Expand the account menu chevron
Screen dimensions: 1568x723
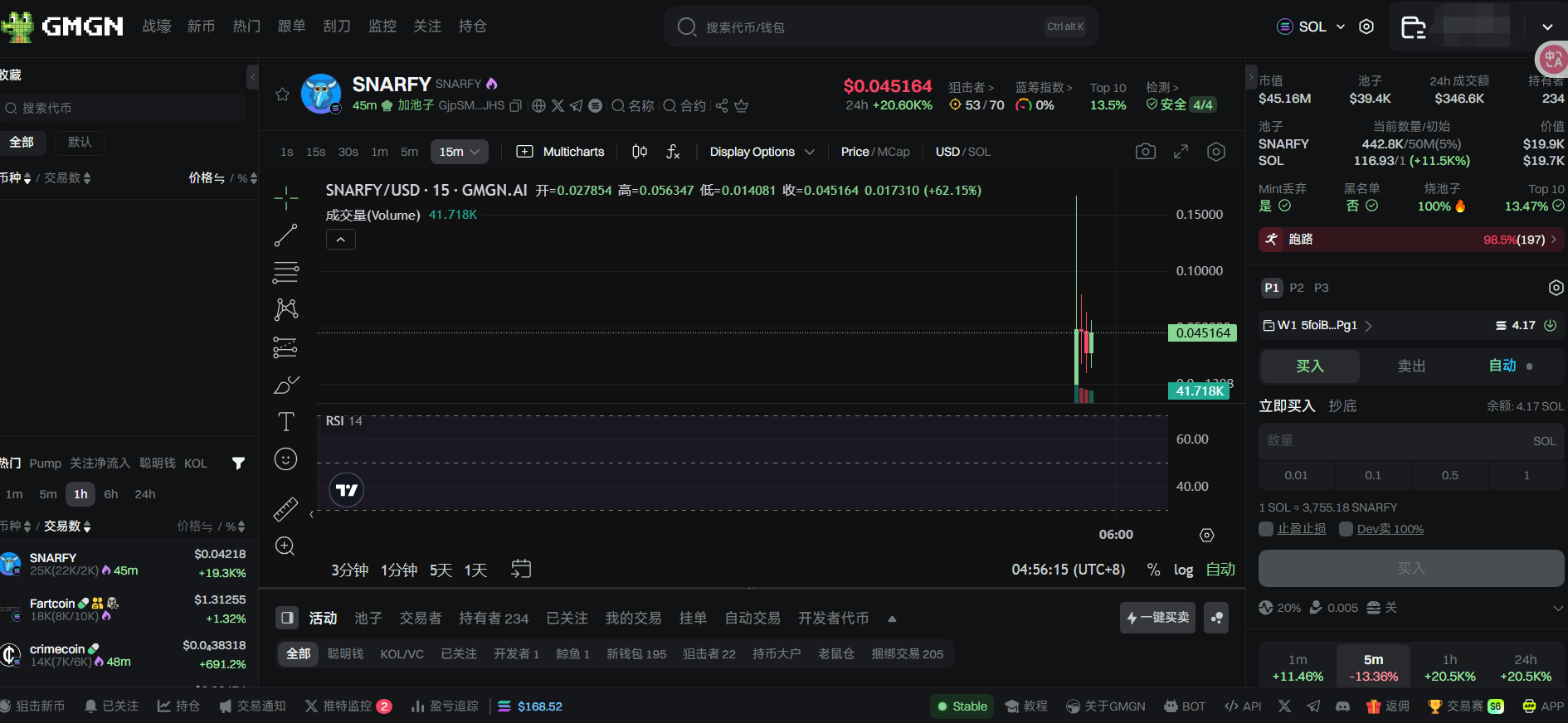click(x=1547, y=27)
